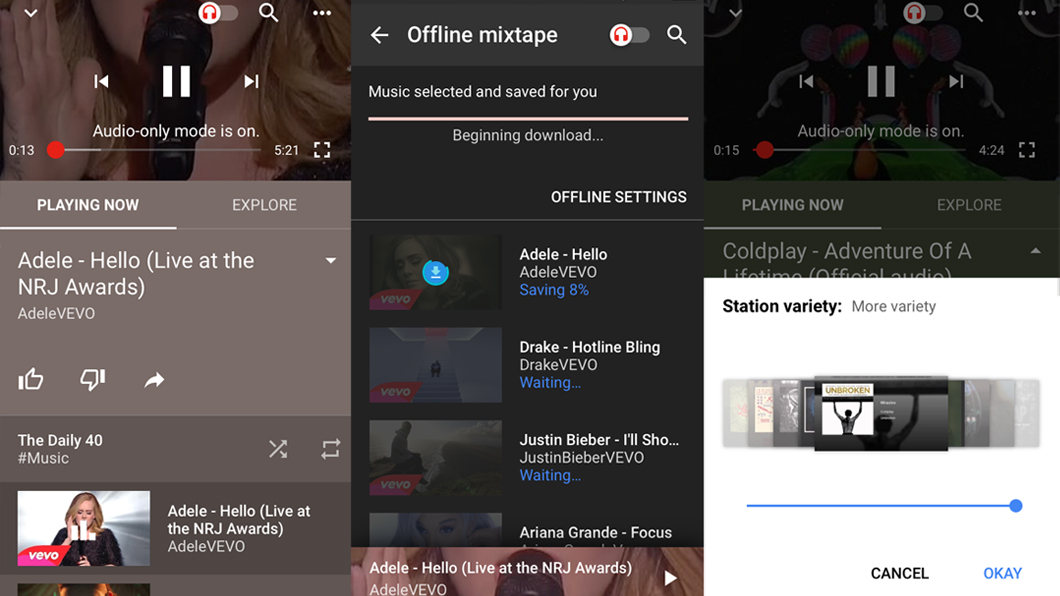Enter fullscreen in the Adele player
Screen dimensions: 1060x596
[x=322, y=150]
